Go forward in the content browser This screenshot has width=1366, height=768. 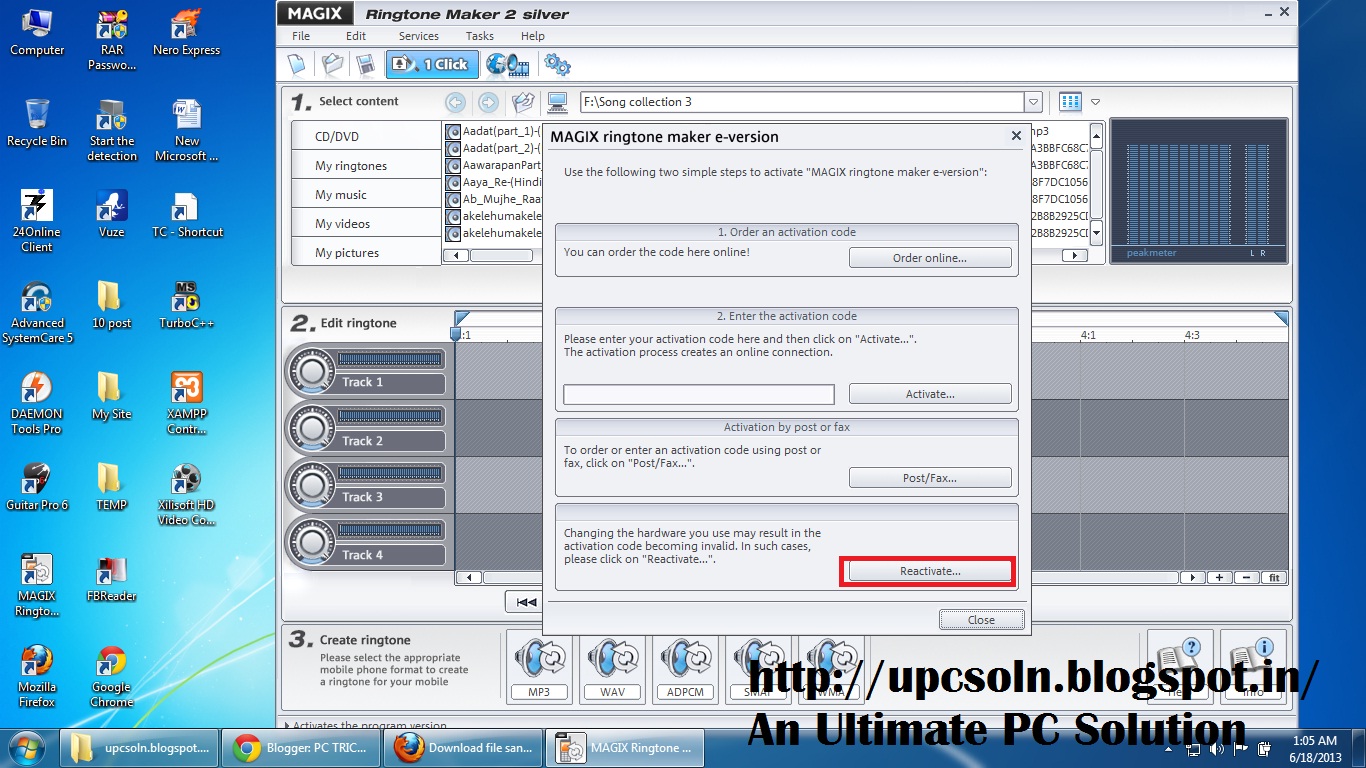488,102
